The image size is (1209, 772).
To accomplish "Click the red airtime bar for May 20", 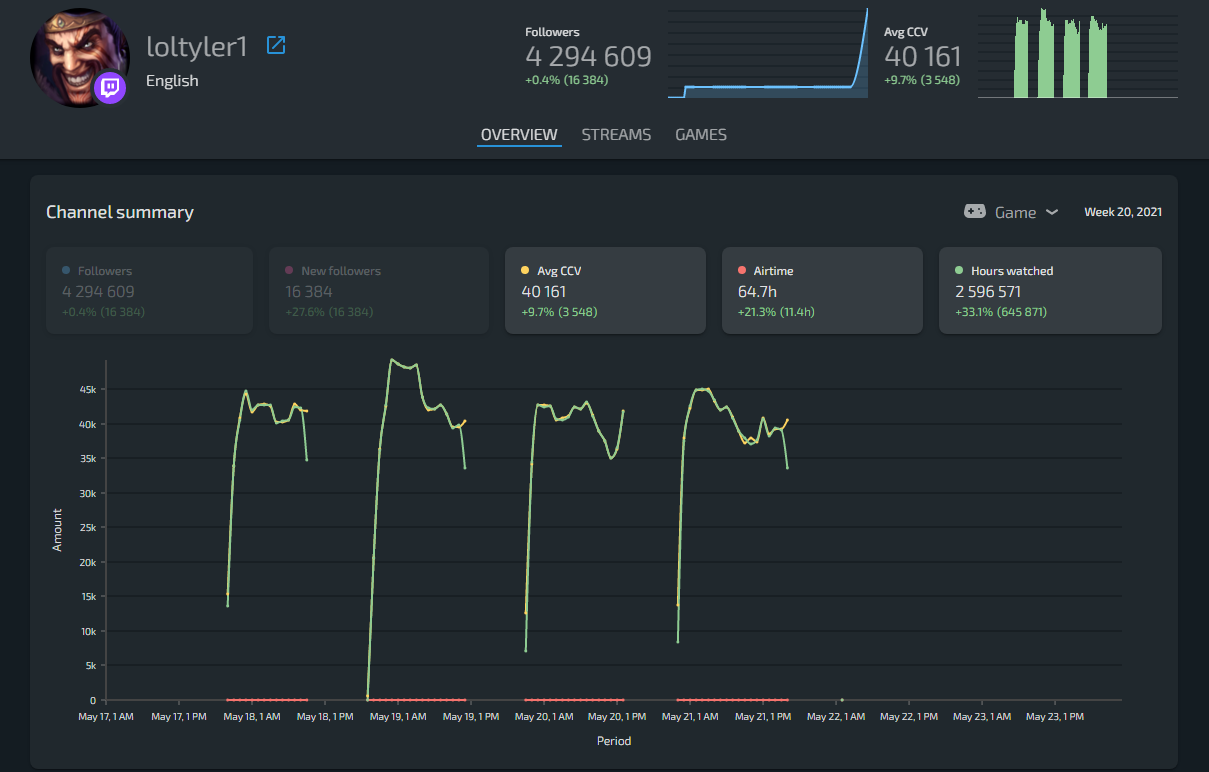I will point(574,699).
